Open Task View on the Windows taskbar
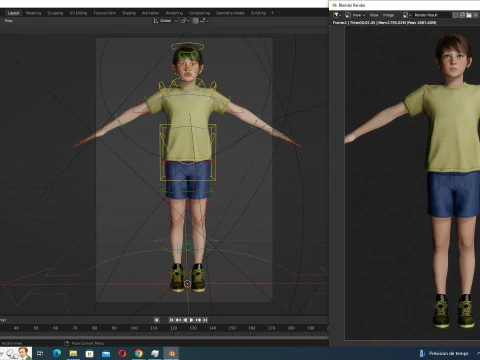The width and height of the screenshot is (480, 360). [x=40, y=353]
